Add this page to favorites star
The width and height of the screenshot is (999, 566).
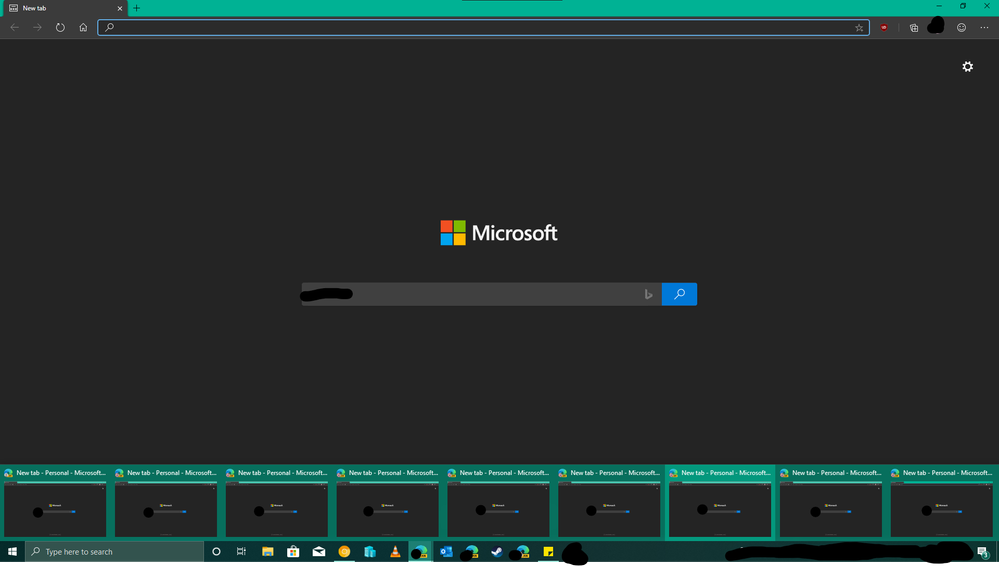(859, 27)
